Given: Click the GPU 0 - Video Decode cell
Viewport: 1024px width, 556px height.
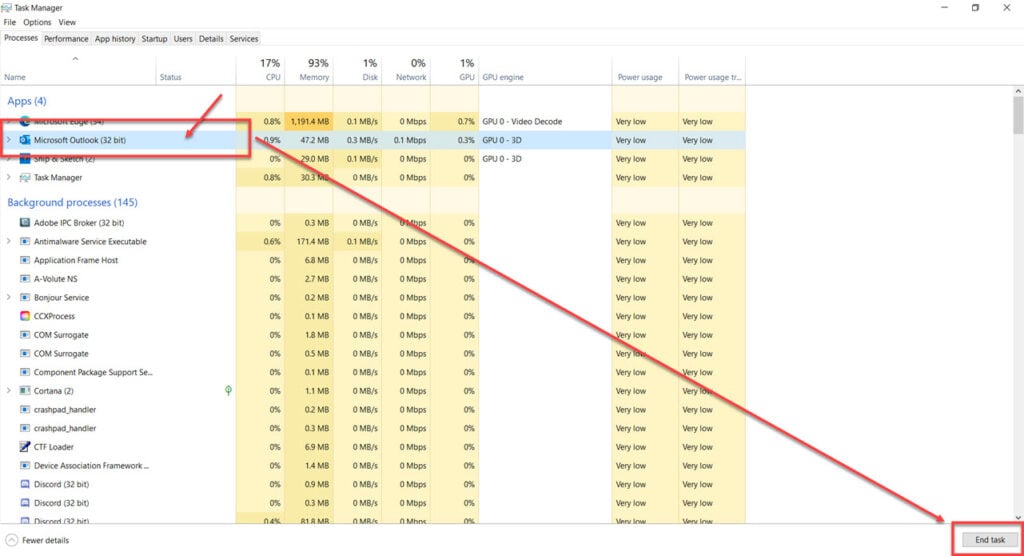Looking at the screenshot, I should pos(522,122).
